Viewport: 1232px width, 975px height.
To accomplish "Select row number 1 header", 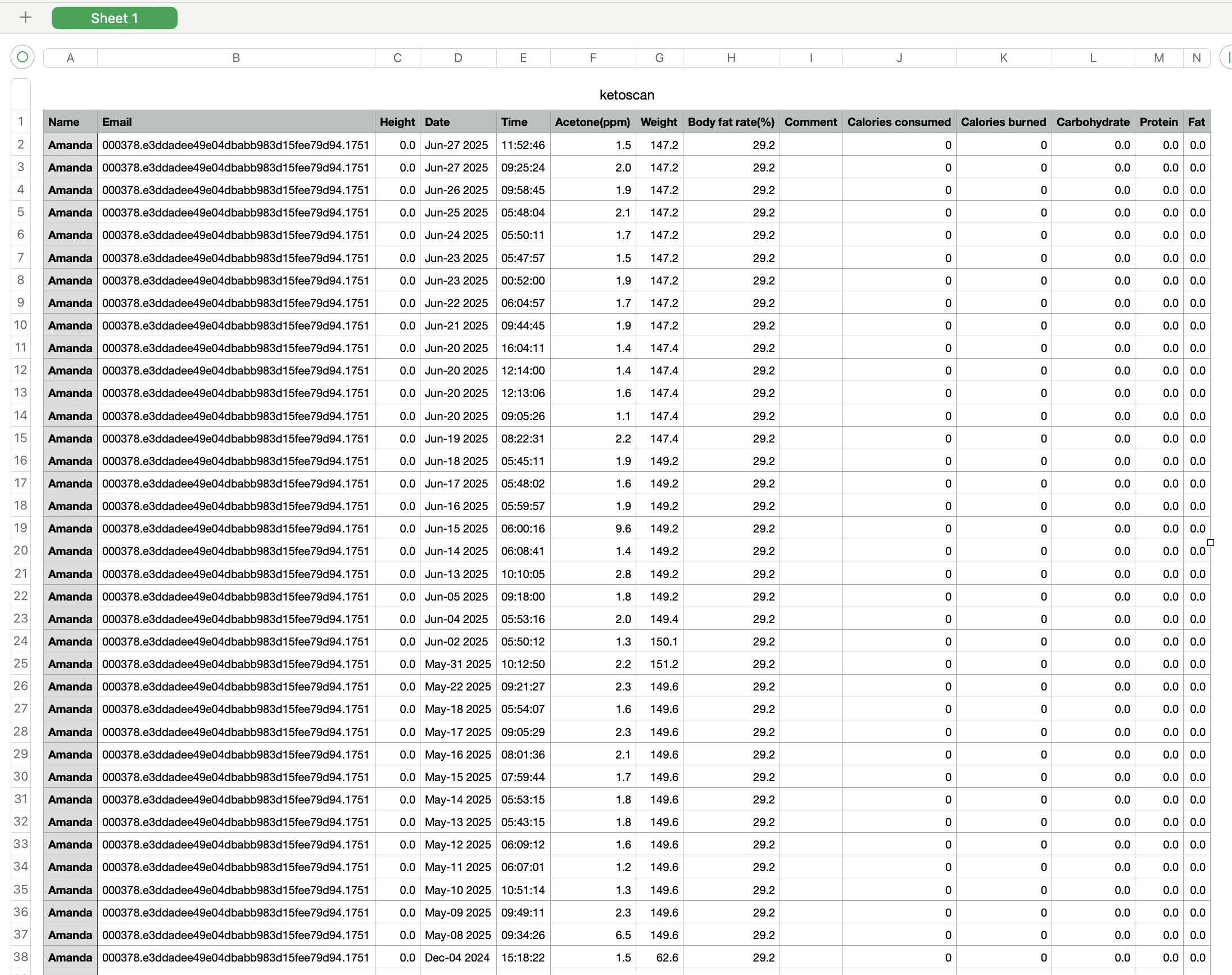I will (x=21, y=121).
